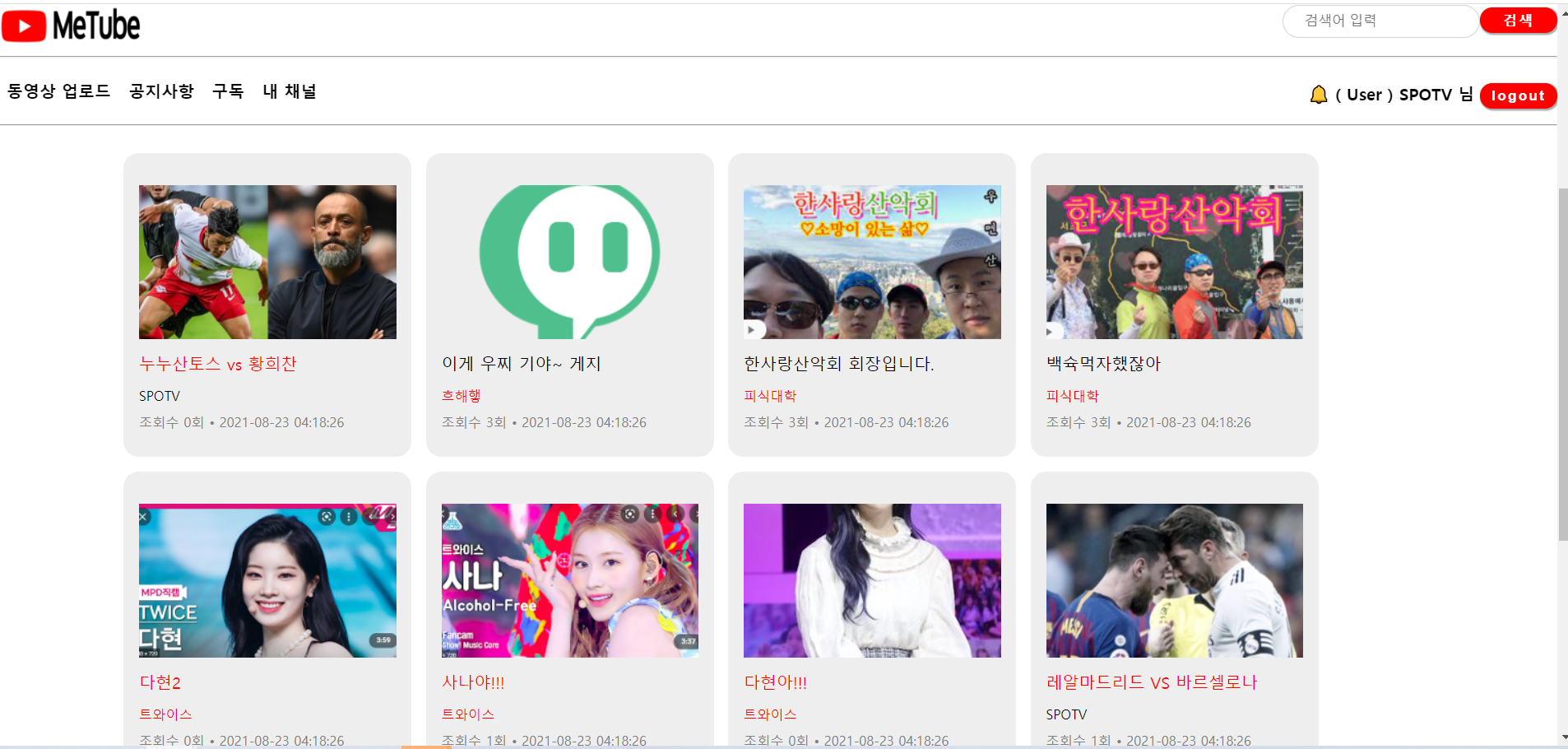The width and height of the screenshot is (1568, 749).
Task: Click the 사나 Alcohol-Free thumbnail
Action: [570, 580]
